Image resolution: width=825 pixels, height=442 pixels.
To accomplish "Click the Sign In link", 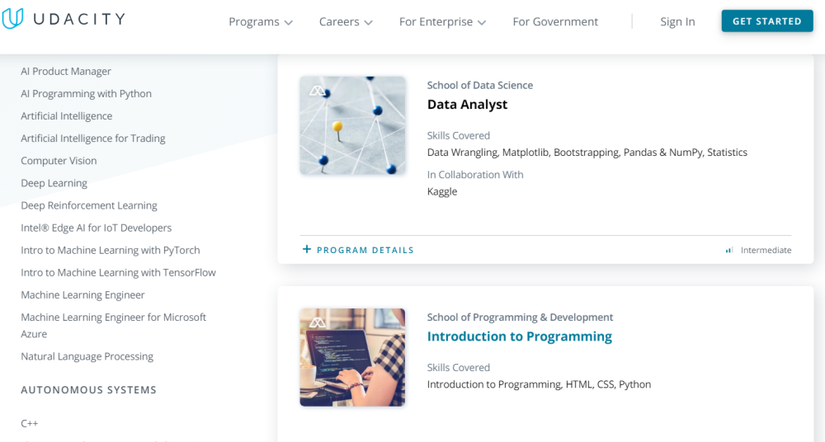I will [677, 22].
